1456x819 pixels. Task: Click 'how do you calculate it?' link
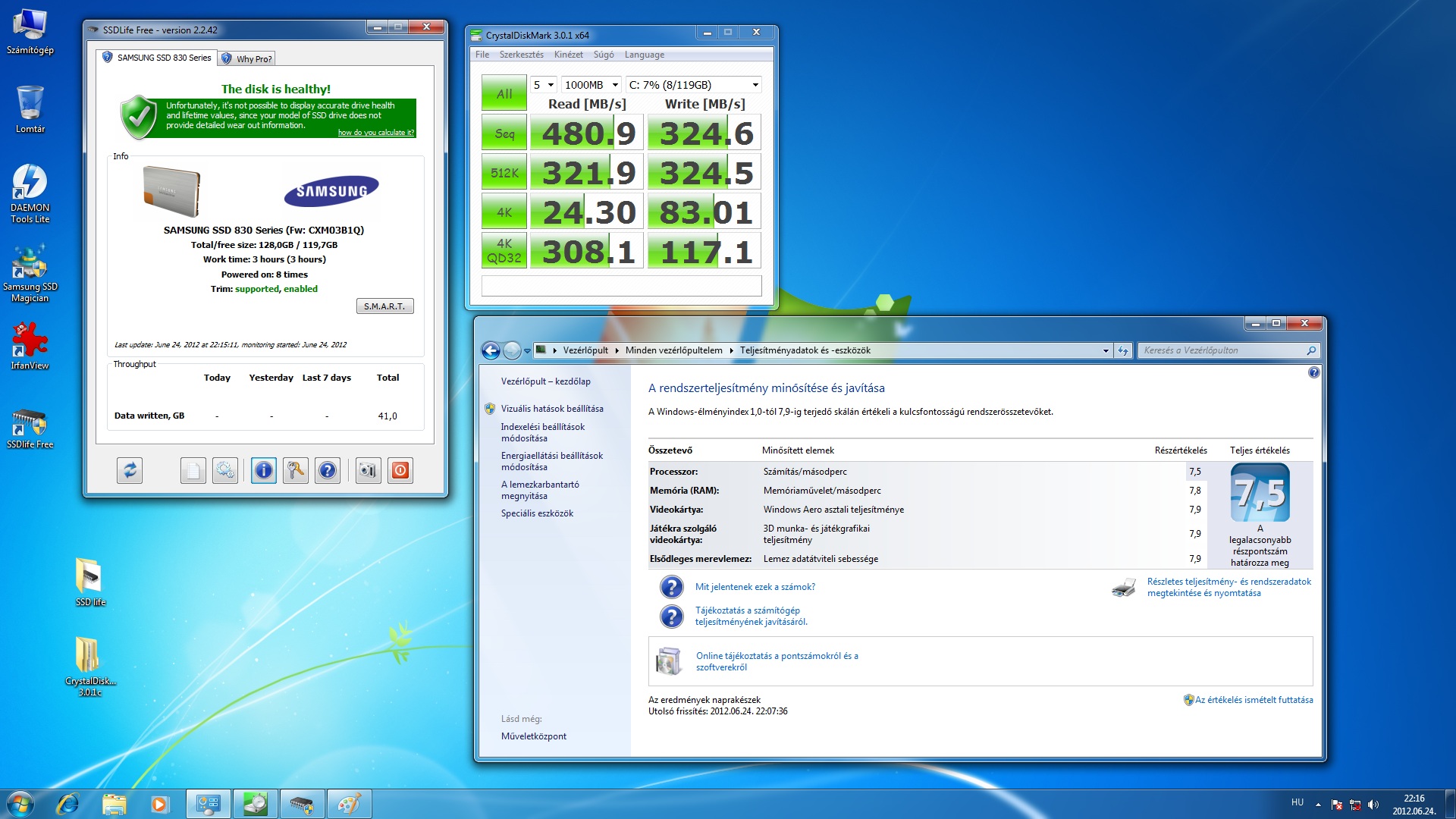[x=375, y=133]
